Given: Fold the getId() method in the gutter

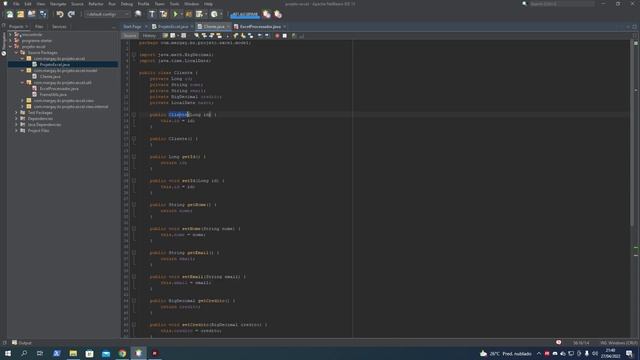Looking at the screenshot, I should (x=133, y=157).
